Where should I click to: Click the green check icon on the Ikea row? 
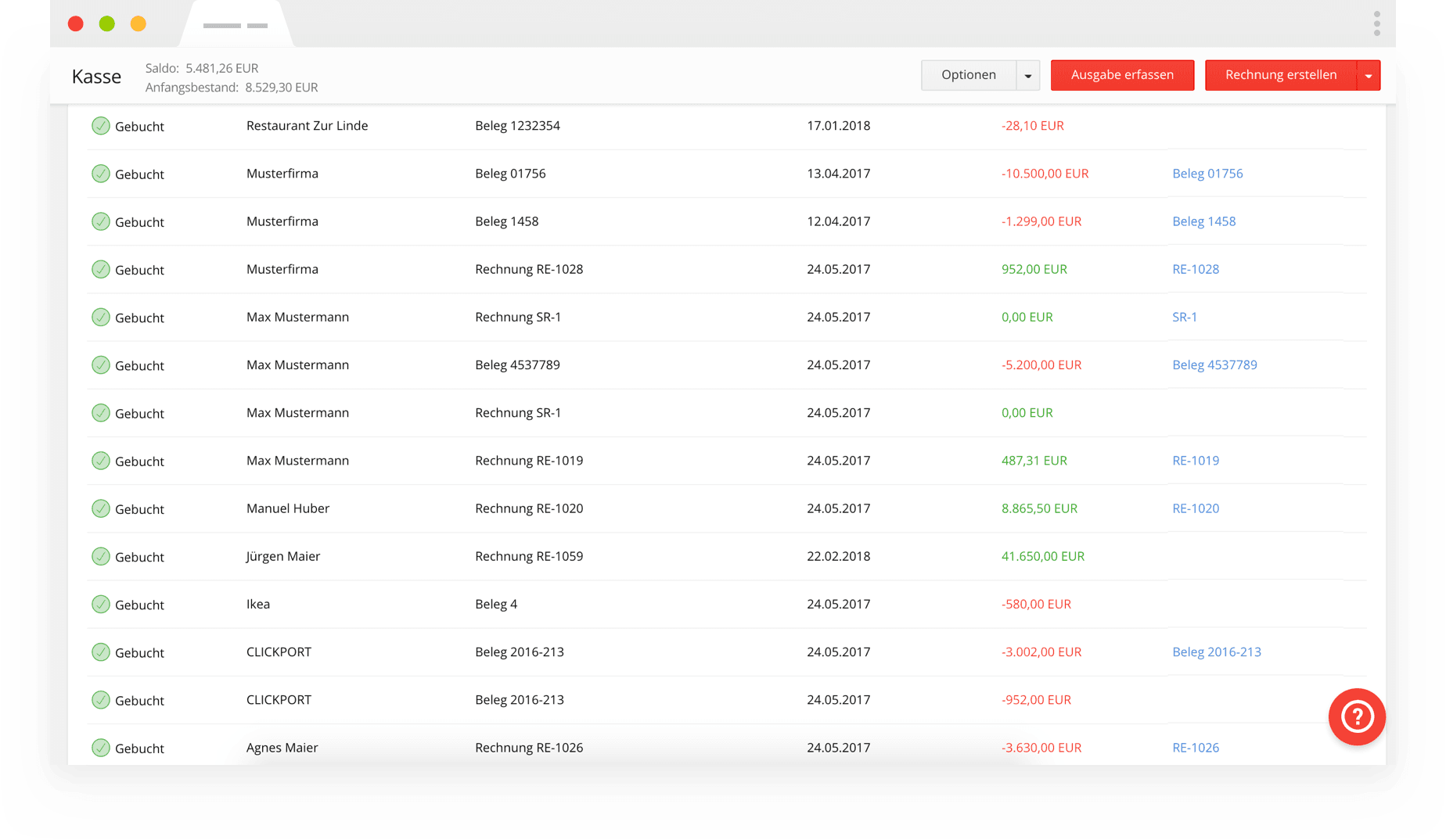coord(101,605)
